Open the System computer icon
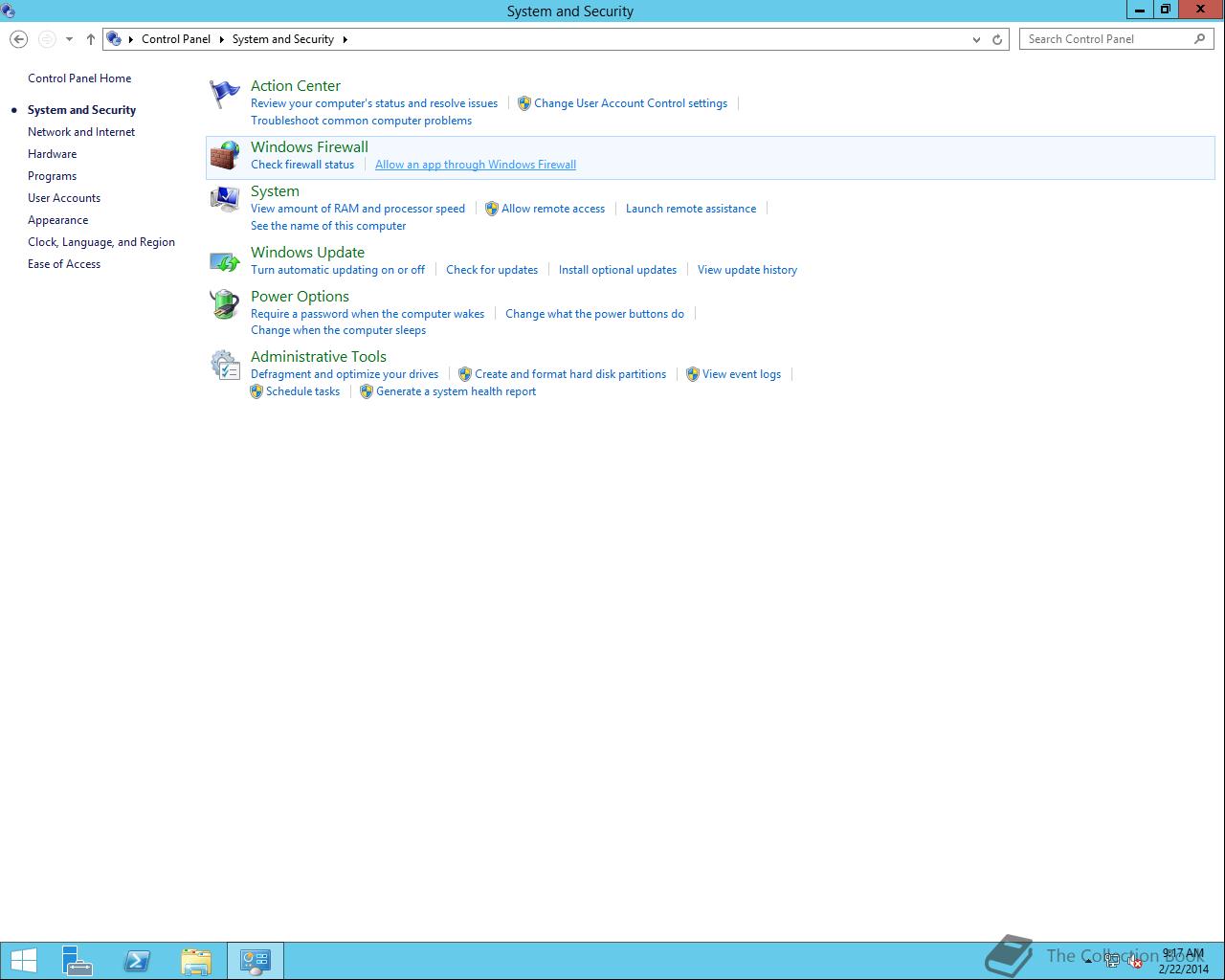 pos(225,199)
